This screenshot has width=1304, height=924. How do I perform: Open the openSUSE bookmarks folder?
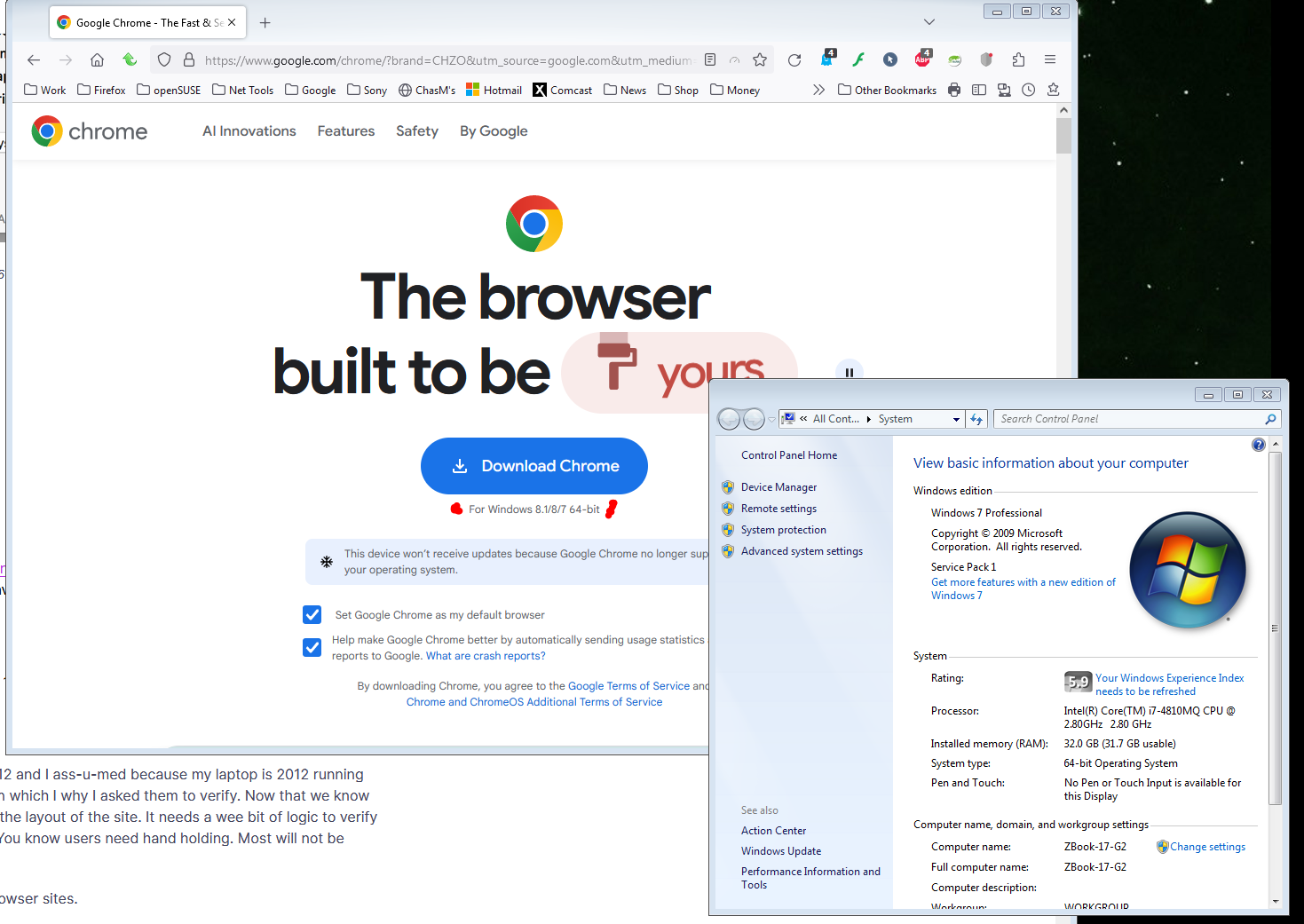tap(169, 90)
